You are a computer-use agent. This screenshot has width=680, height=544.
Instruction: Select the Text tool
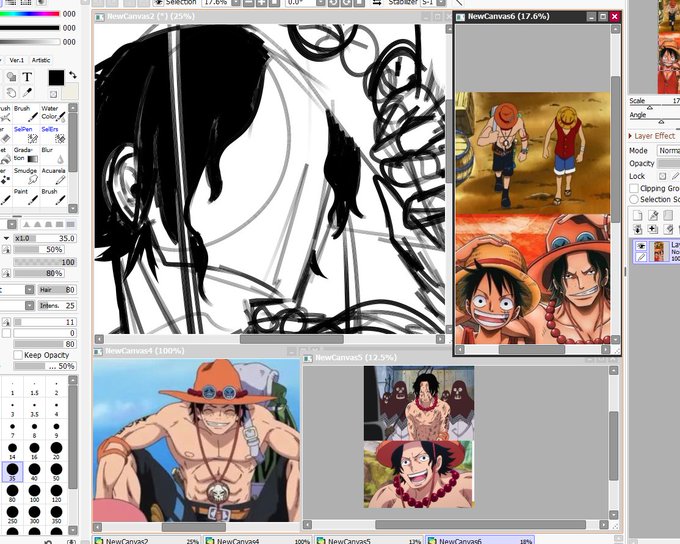click(27, 77)
